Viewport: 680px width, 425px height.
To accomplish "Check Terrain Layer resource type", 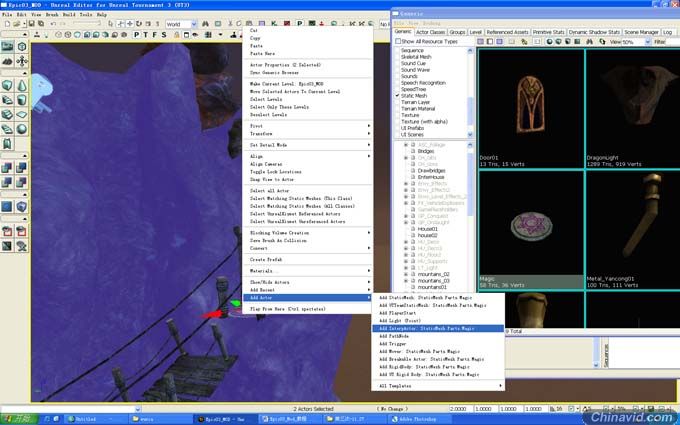I will tap(397, 102).
